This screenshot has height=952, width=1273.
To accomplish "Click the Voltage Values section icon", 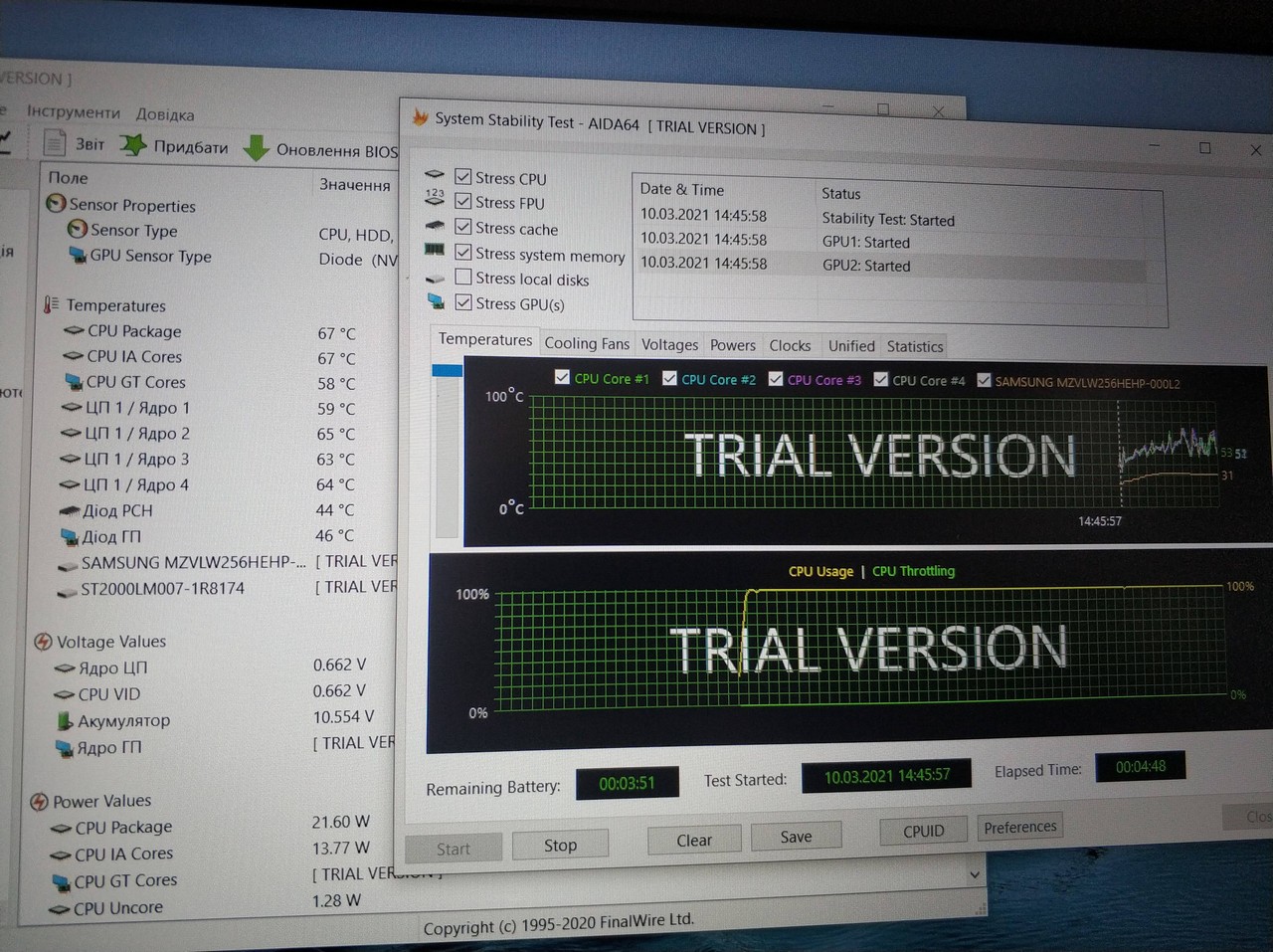I will pyautogui.click(x=43, y=642).
